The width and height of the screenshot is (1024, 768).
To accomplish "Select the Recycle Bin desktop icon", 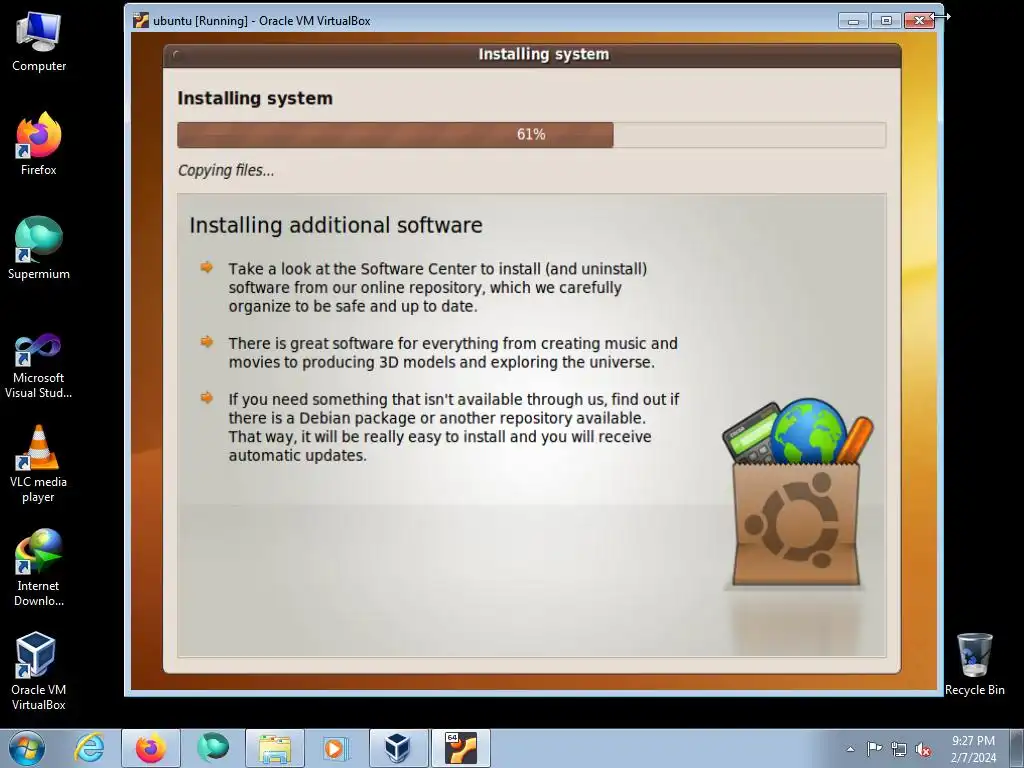I will tap(974, 664).
